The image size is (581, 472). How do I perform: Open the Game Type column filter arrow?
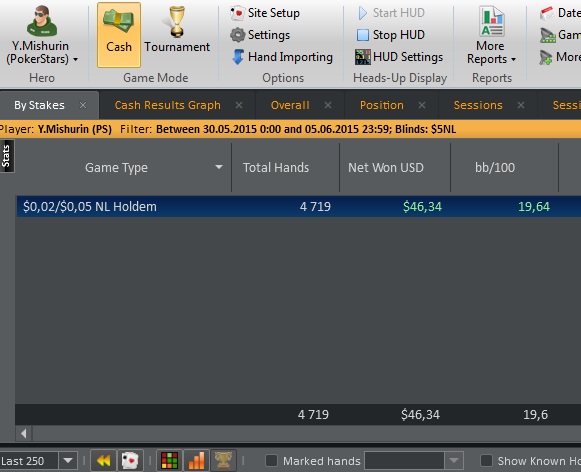click(x=219, y=167)
